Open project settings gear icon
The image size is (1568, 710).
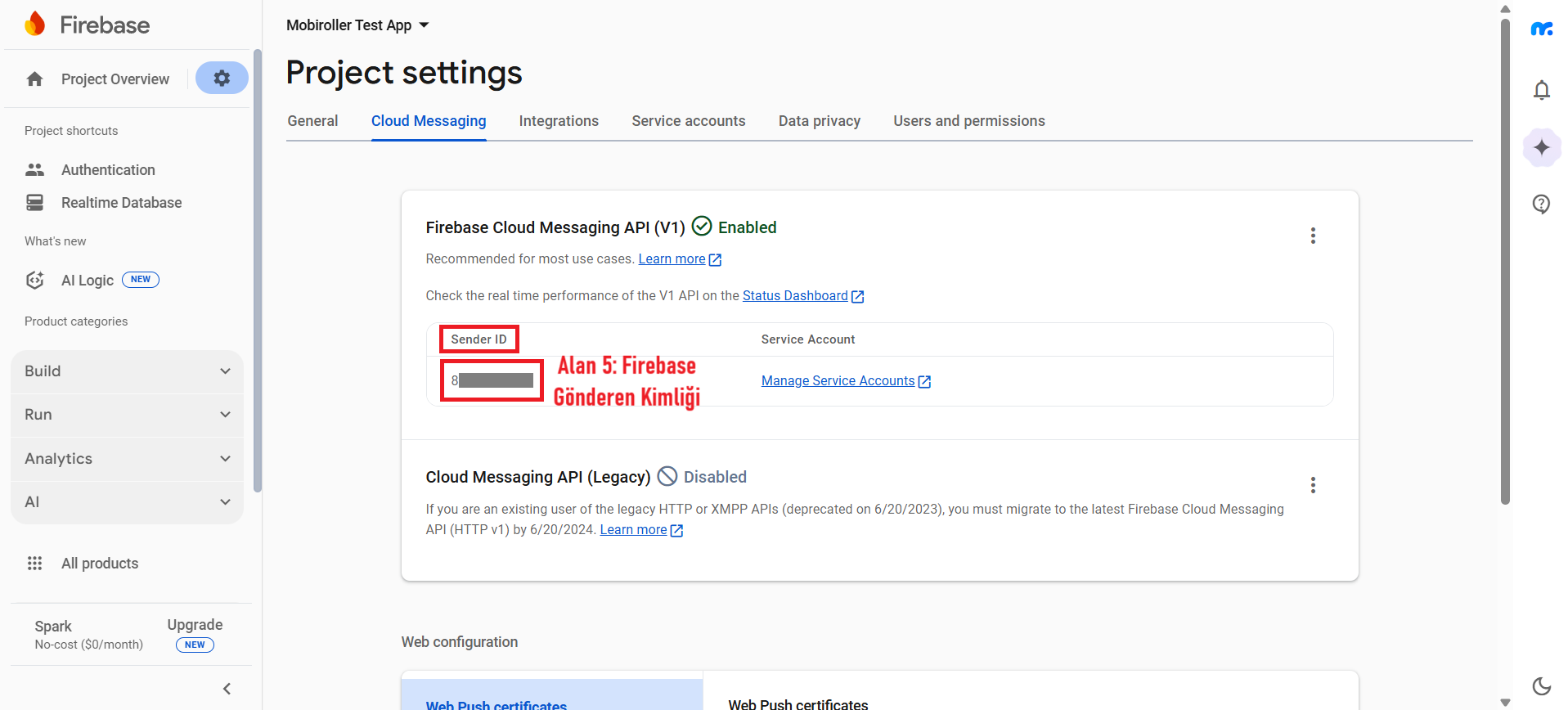click(x=222, y=79)
